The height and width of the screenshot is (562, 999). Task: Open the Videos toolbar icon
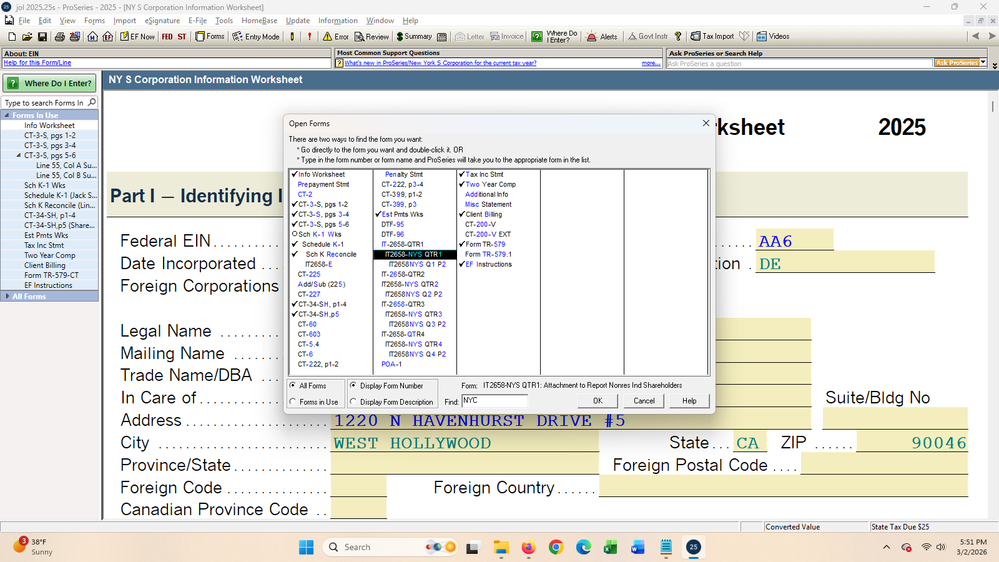pyautogui.click(x=773, y=37)
